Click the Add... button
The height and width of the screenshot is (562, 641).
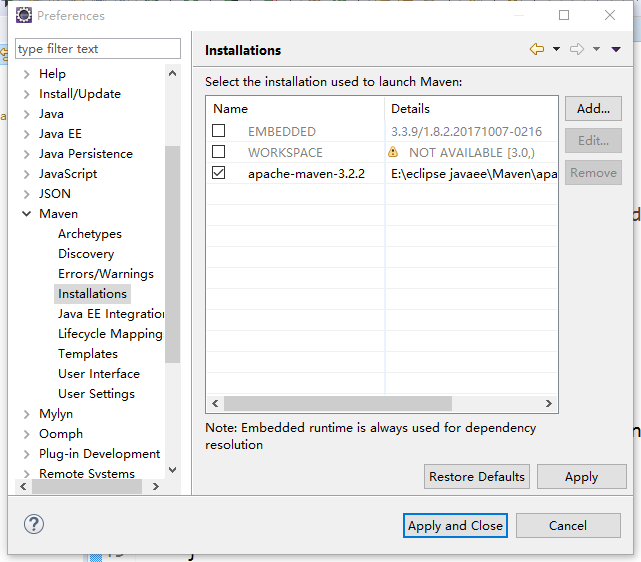point(593,109)
